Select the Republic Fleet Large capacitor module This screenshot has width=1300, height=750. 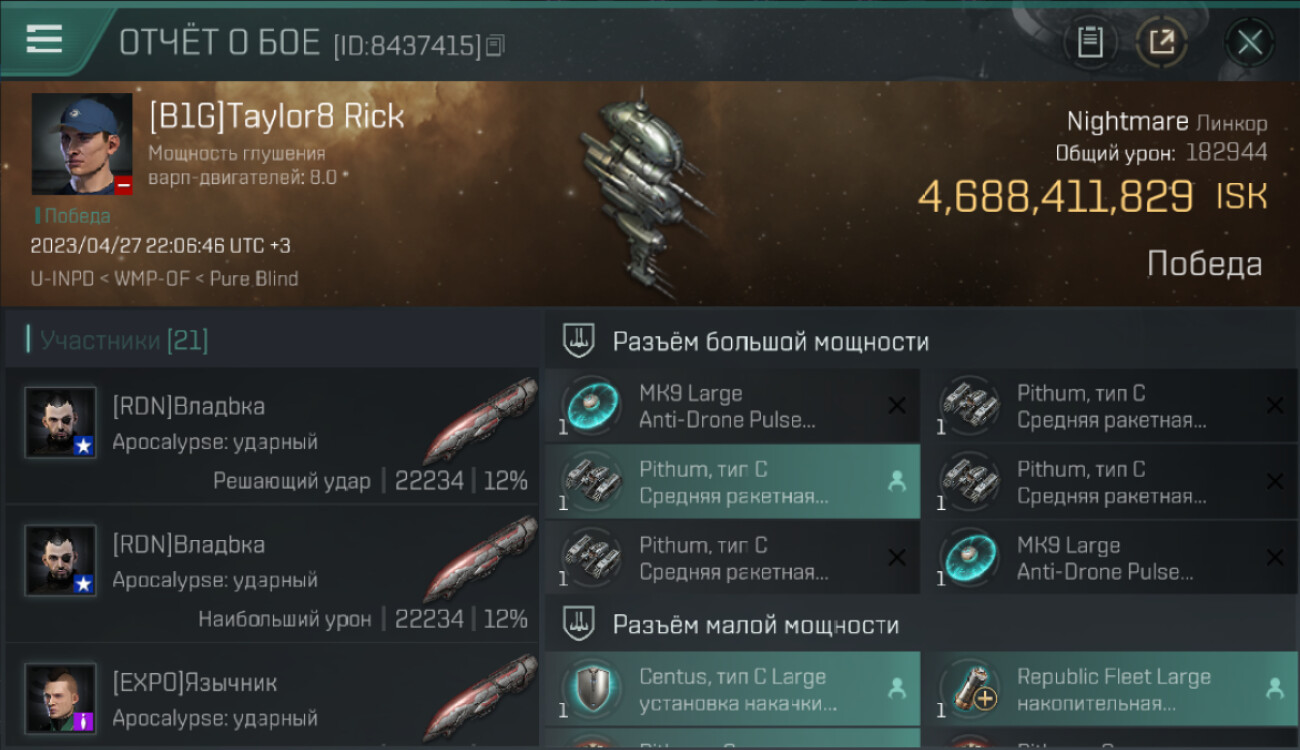(x=1110, y=689)
